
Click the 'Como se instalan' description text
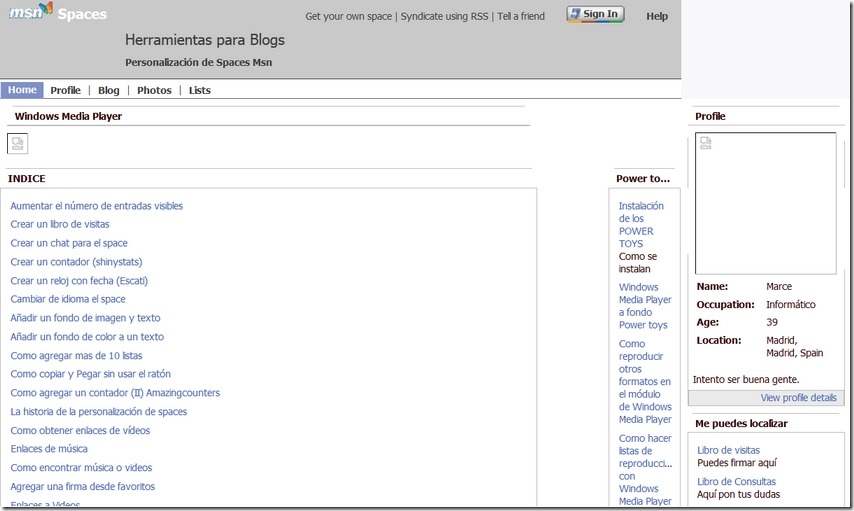tap(638, 263)
